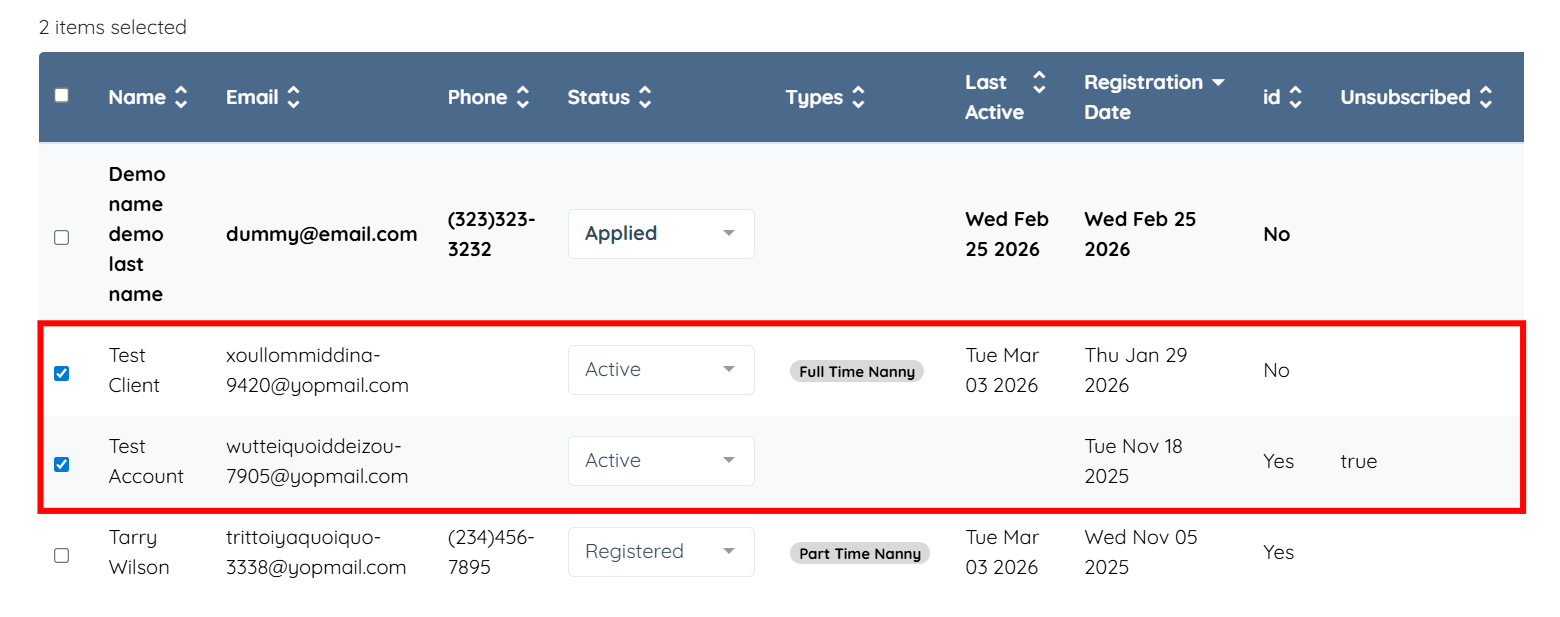Sort table by Name column icon

tap(181, 97)
